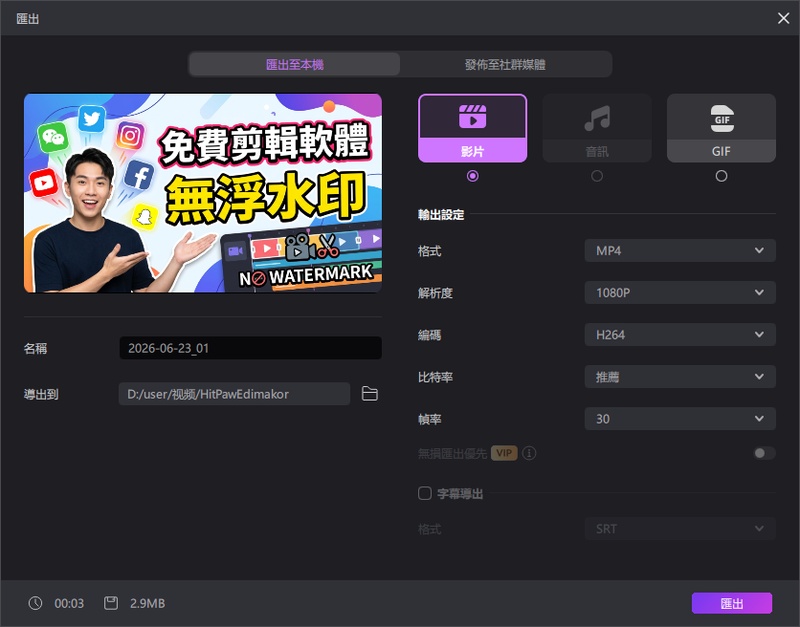Screen dimensions: 800x627
Task: Open the 比特率 推薦 dropdown
Action: point(680,377)
